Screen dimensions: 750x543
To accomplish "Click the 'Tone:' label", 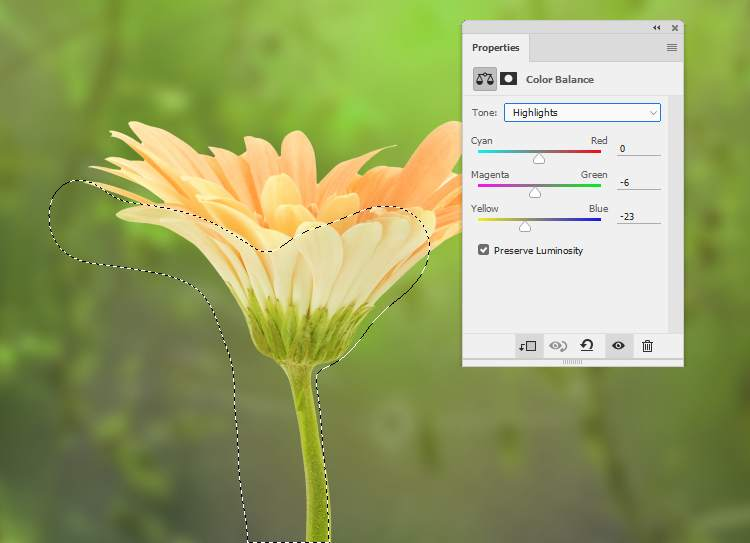I will (484, 112).
